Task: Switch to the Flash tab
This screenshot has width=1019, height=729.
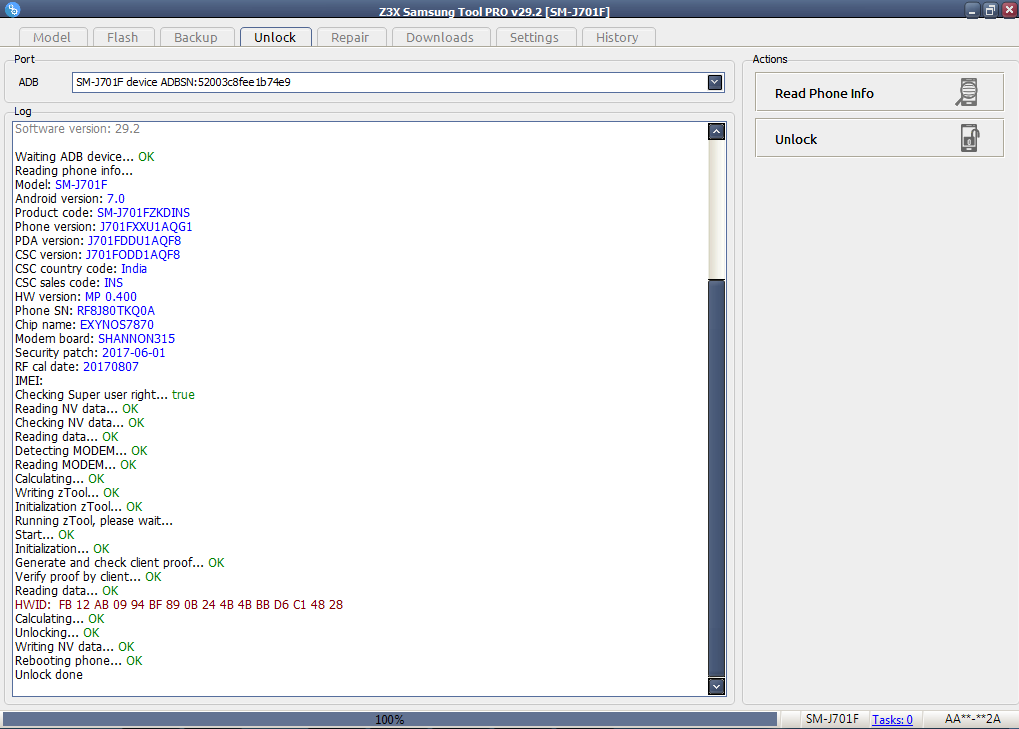Action: 123,37
